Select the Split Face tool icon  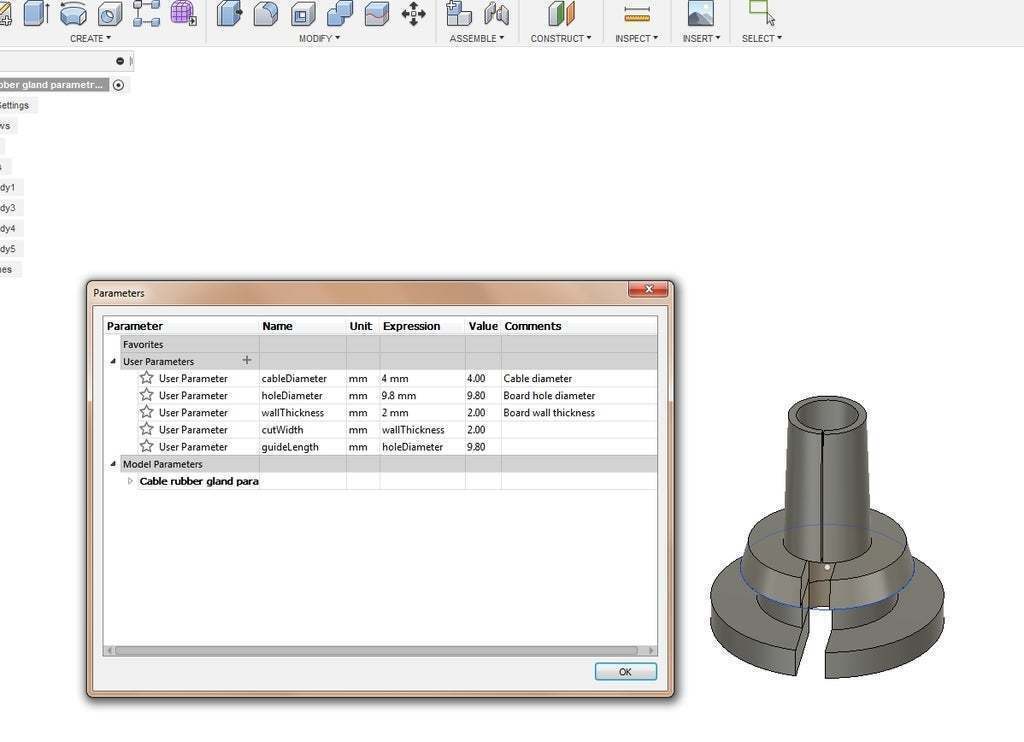377,13
